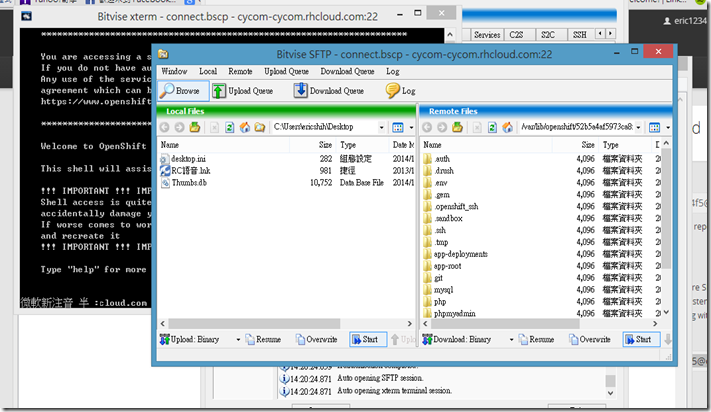Open the remote view mode dropdown arrow
711x412 pixels.
(x=668, y=127)
